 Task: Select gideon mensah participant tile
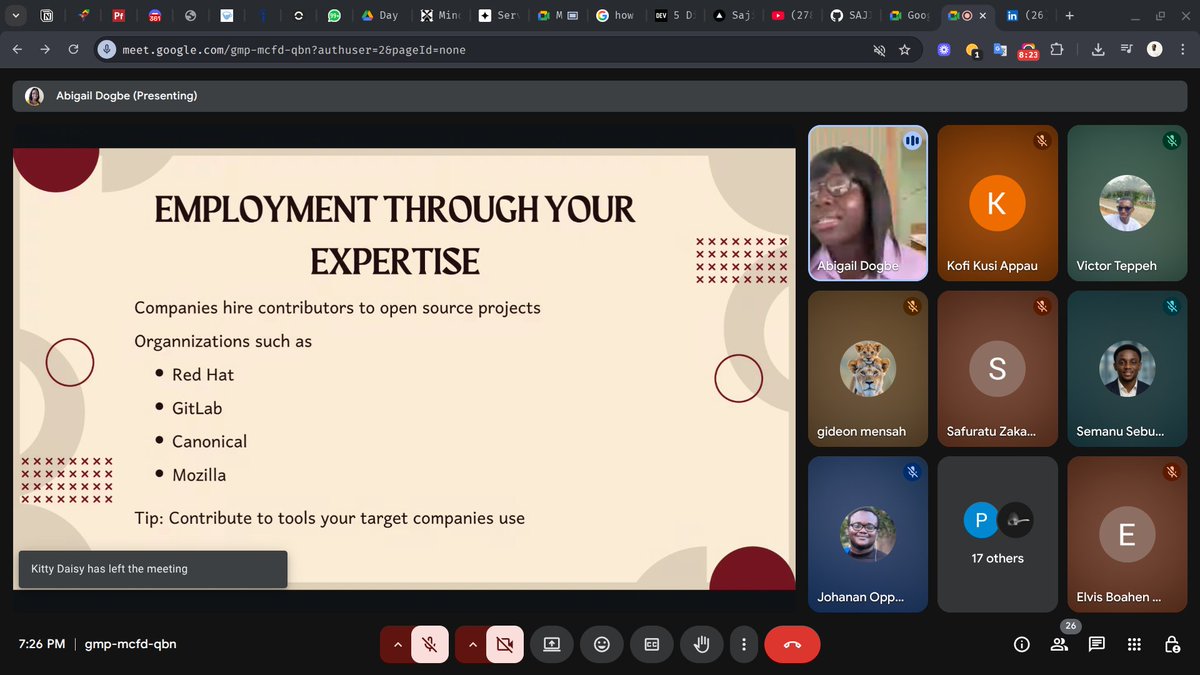pyautogui.click(x=868, y=368)
